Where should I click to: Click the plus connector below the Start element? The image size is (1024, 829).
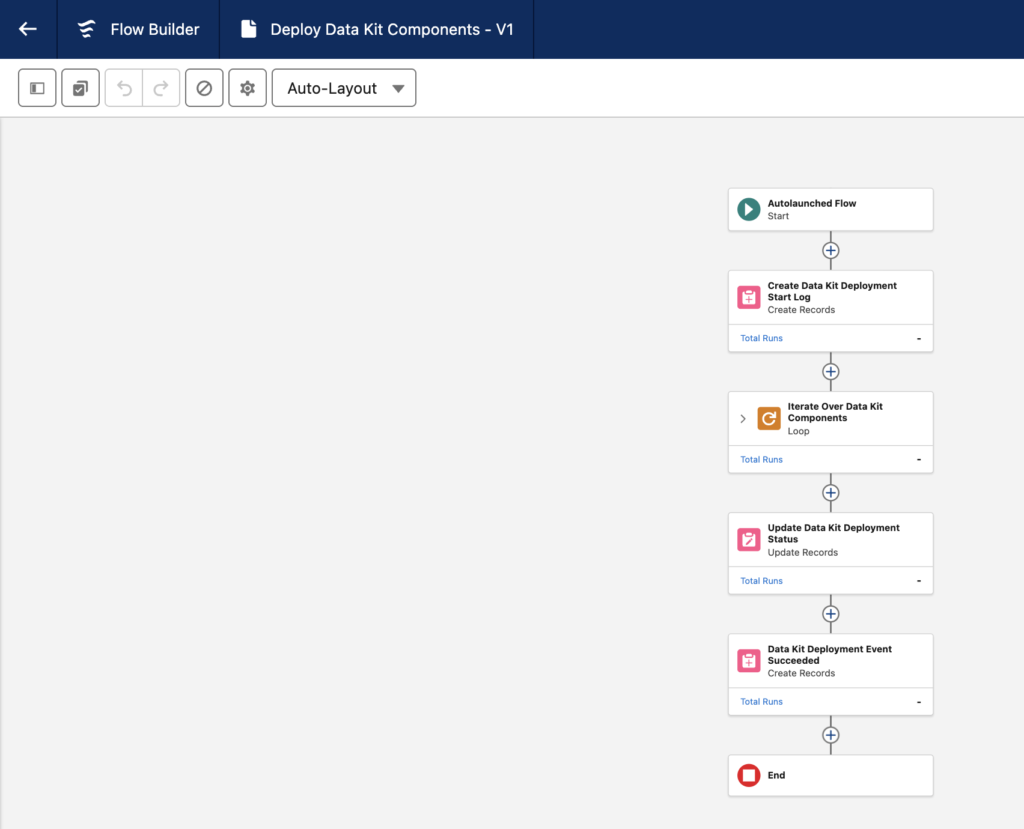830,250
